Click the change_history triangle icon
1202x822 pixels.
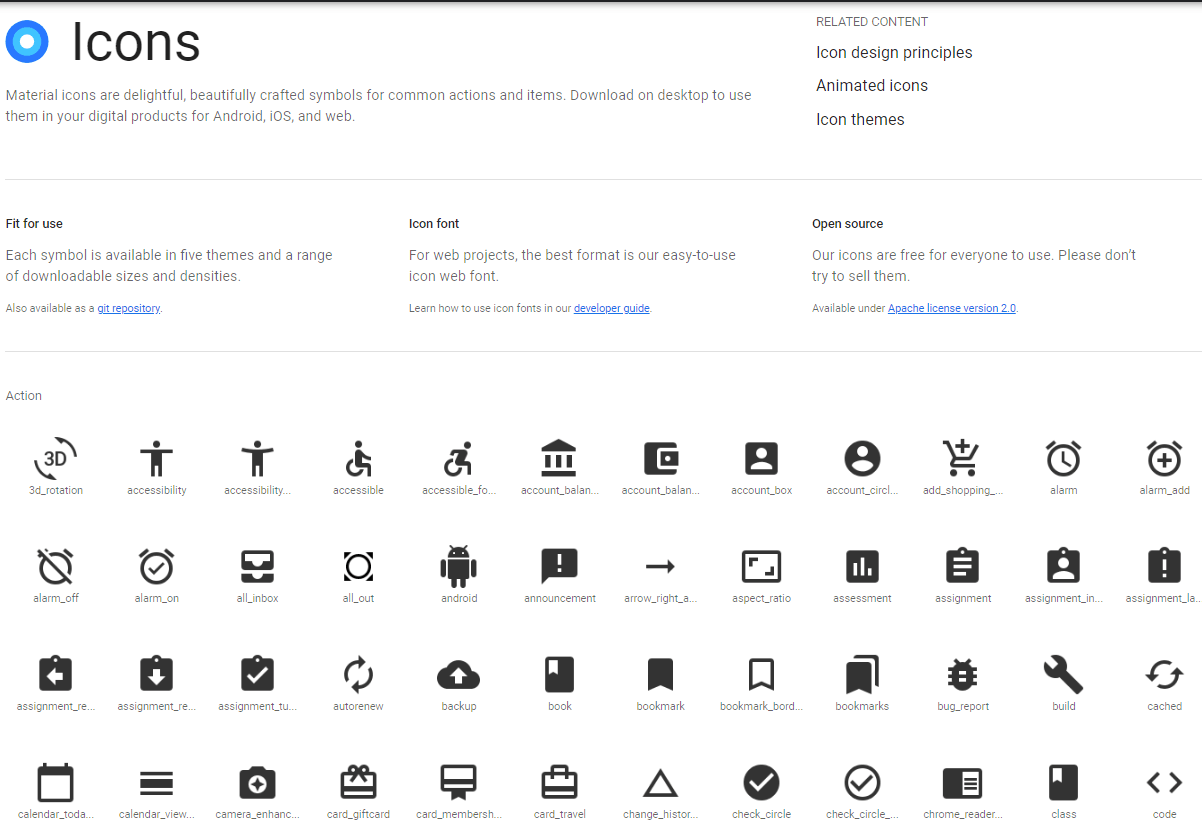point(661,783)
